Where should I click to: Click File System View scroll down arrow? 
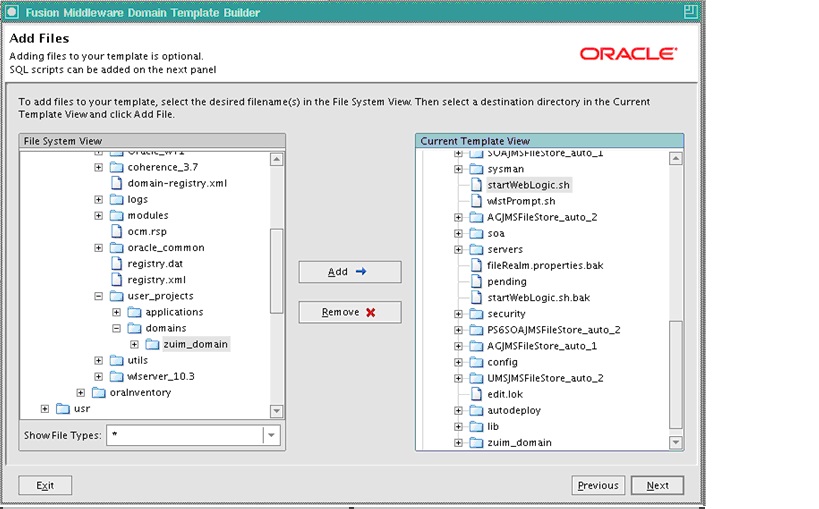(x=277, y=411)
